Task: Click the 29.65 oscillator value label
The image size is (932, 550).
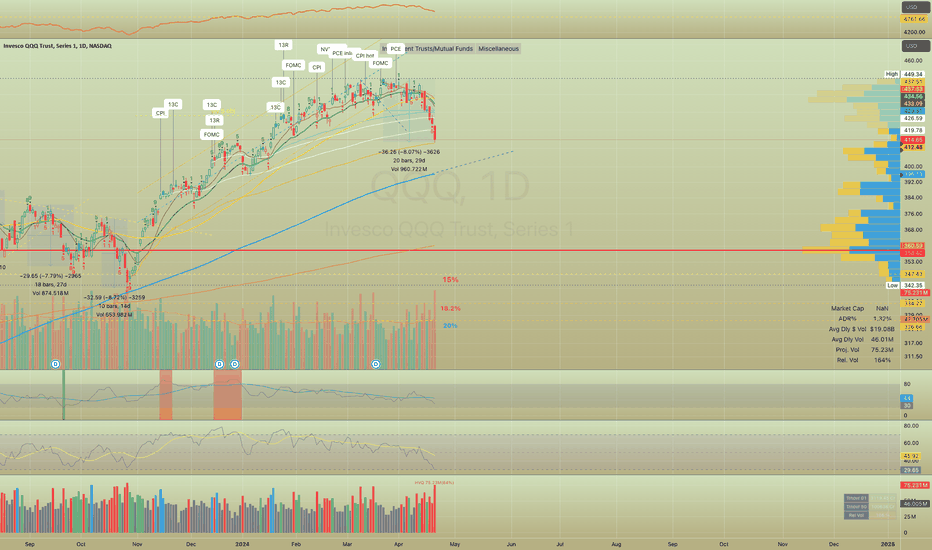Action: [x=911, y=470]
